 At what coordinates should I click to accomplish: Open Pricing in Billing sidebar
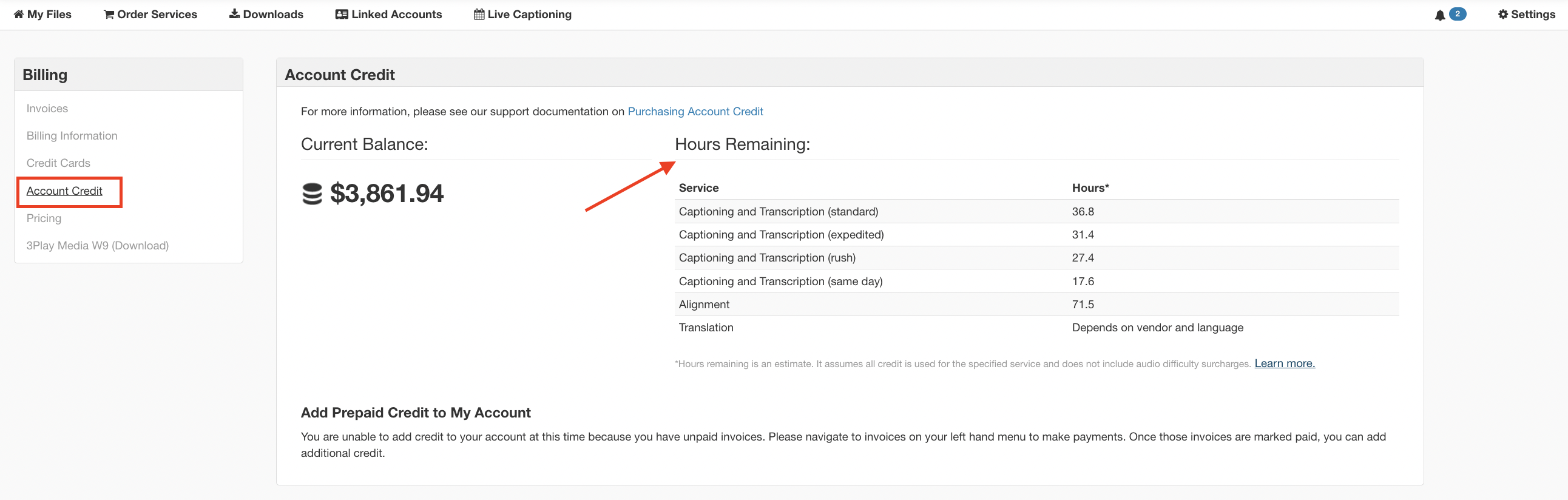point(44,218)
